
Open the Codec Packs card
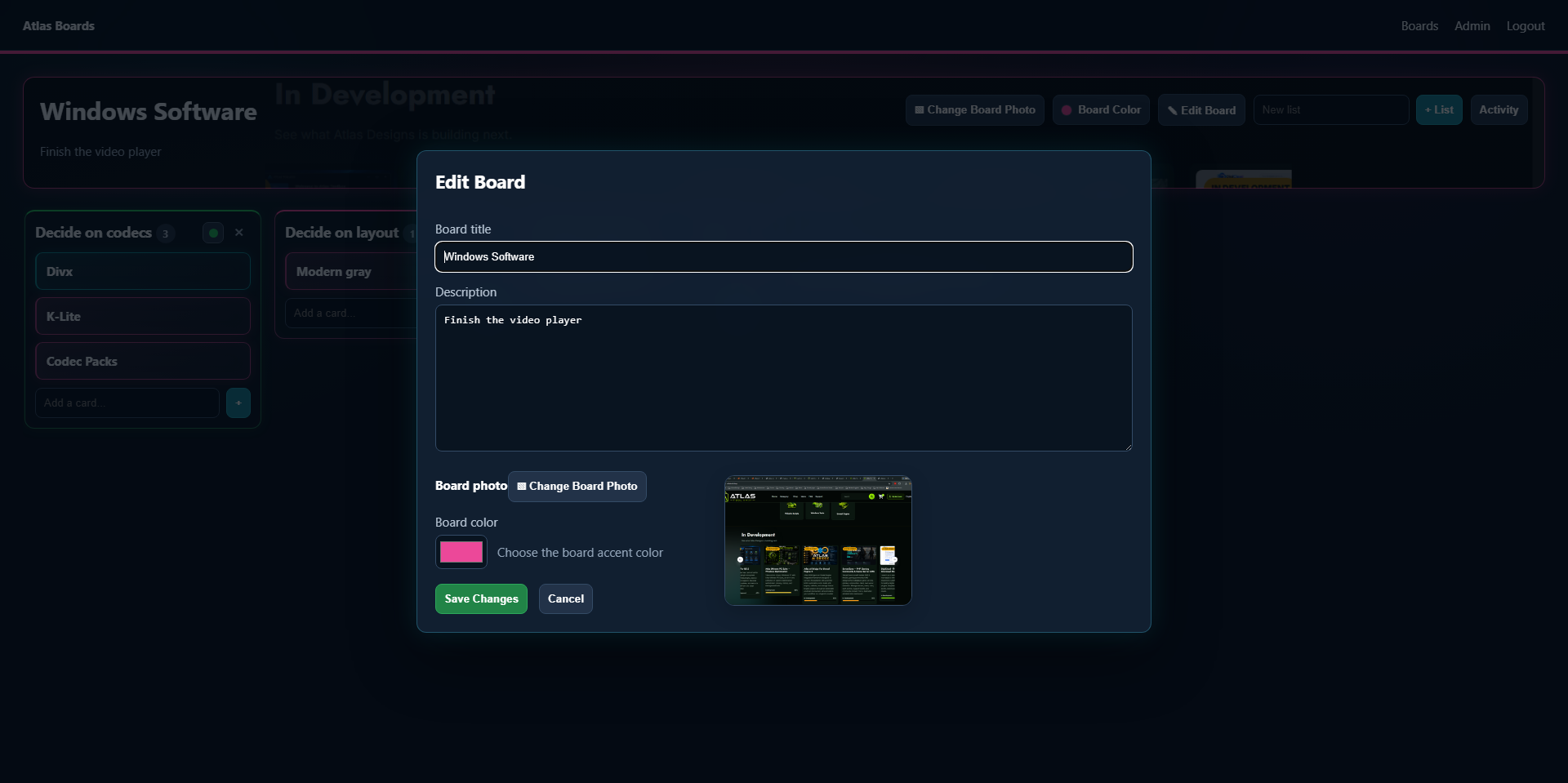[x=143, y=361]
